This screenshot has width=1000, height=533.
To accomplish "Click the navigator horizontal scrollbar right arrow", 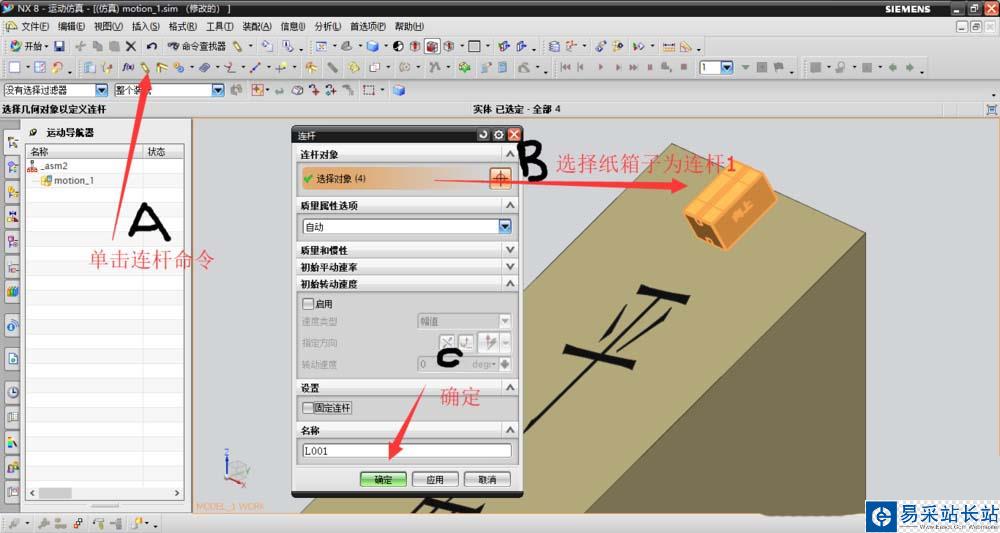I will [x=177, y=493].
